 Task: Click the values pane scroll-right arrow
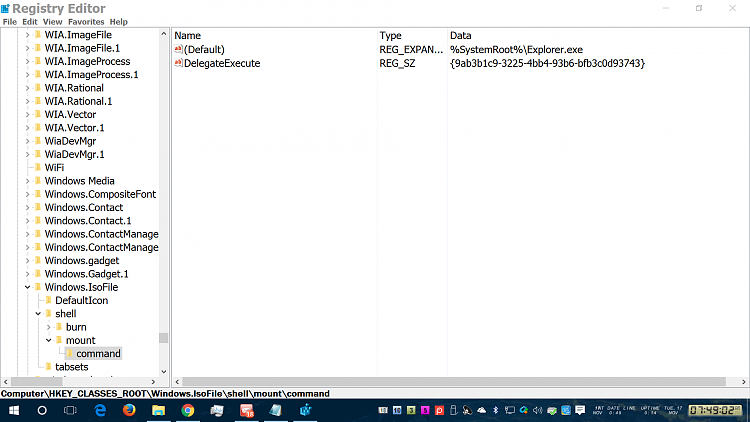744,382
